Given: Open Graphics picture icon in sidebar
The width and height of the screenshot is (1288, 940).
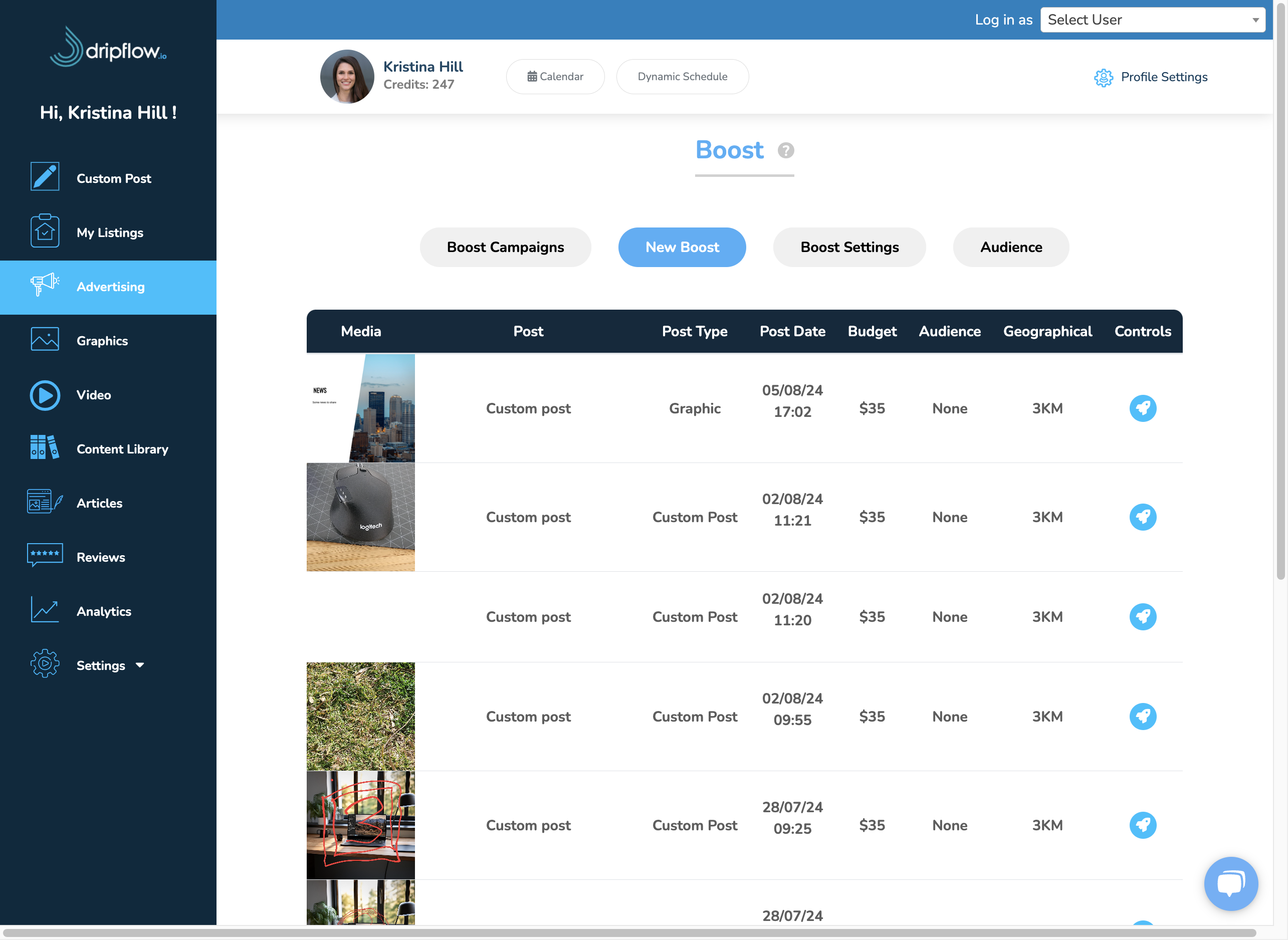Looking at the screenshot, I should point(45,339).
